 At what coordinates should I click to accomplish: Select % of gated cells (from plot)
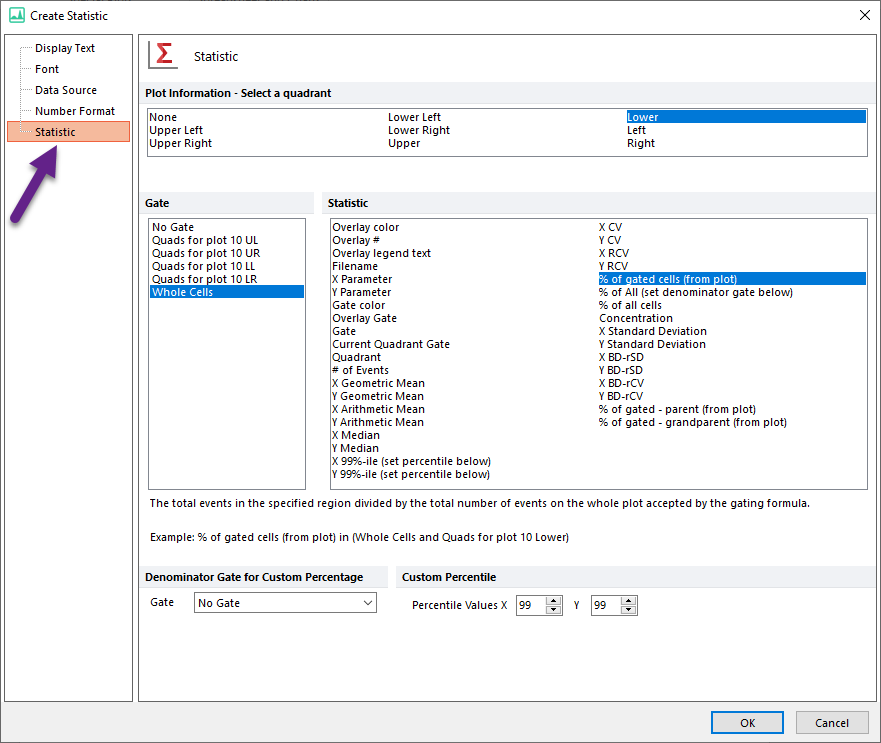[732, 279]
